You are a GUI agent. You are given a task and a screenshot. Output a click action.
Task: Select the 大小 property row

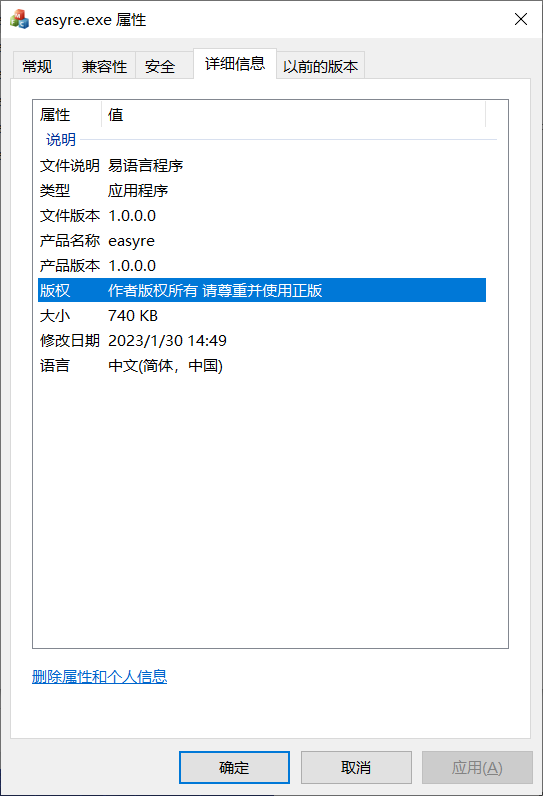coord(262,316)
